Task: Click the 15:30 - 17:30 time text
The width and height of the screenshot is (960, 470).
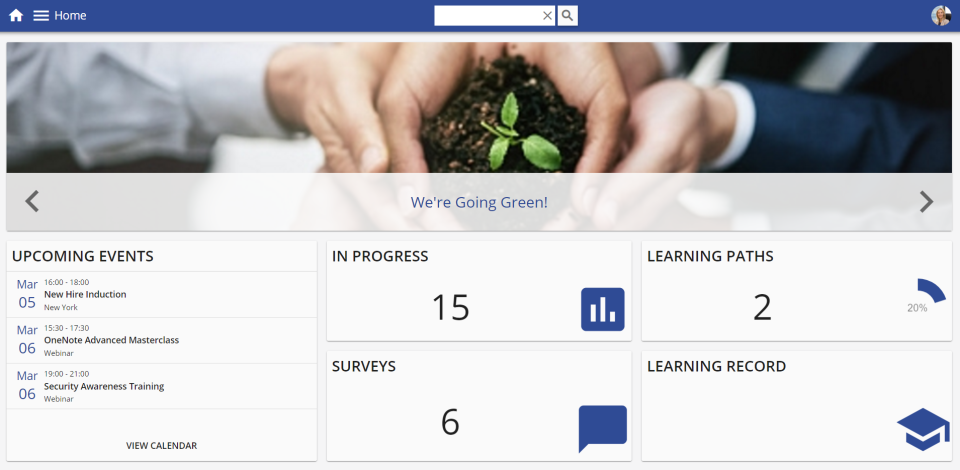Action: (66, 328)
